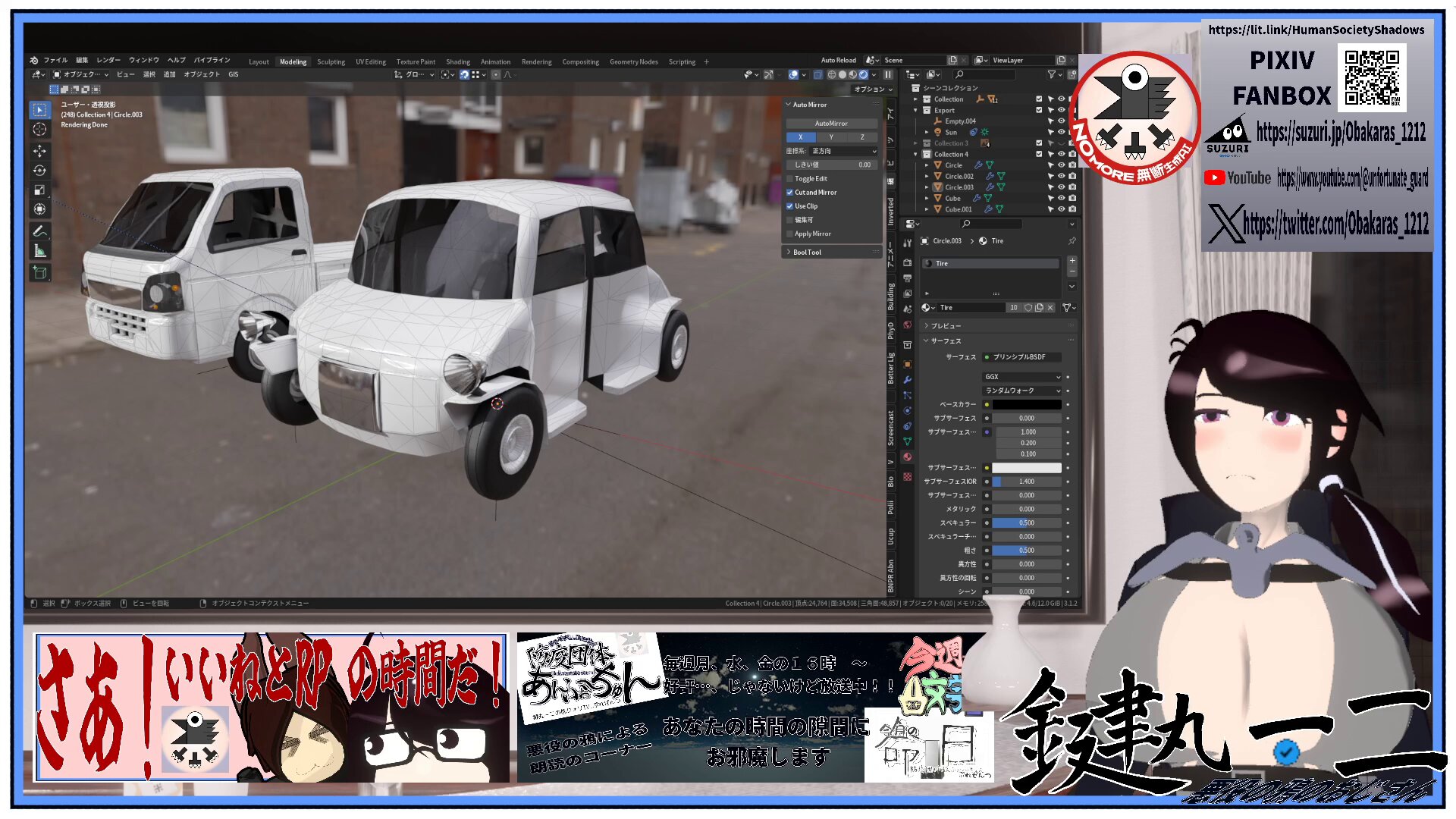
Task: Enable Toggle Edit checkbox
Action: (x=790, y=179)
